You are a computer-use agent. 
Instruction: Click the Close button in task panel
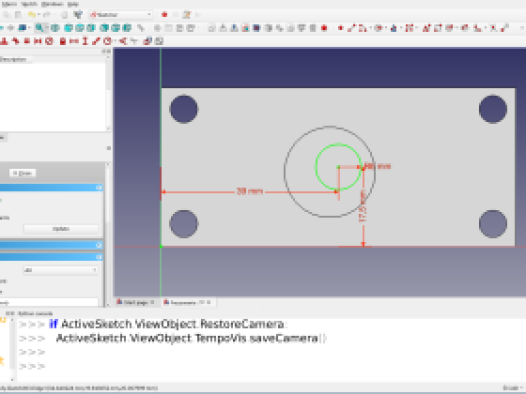tap(22, 173)
